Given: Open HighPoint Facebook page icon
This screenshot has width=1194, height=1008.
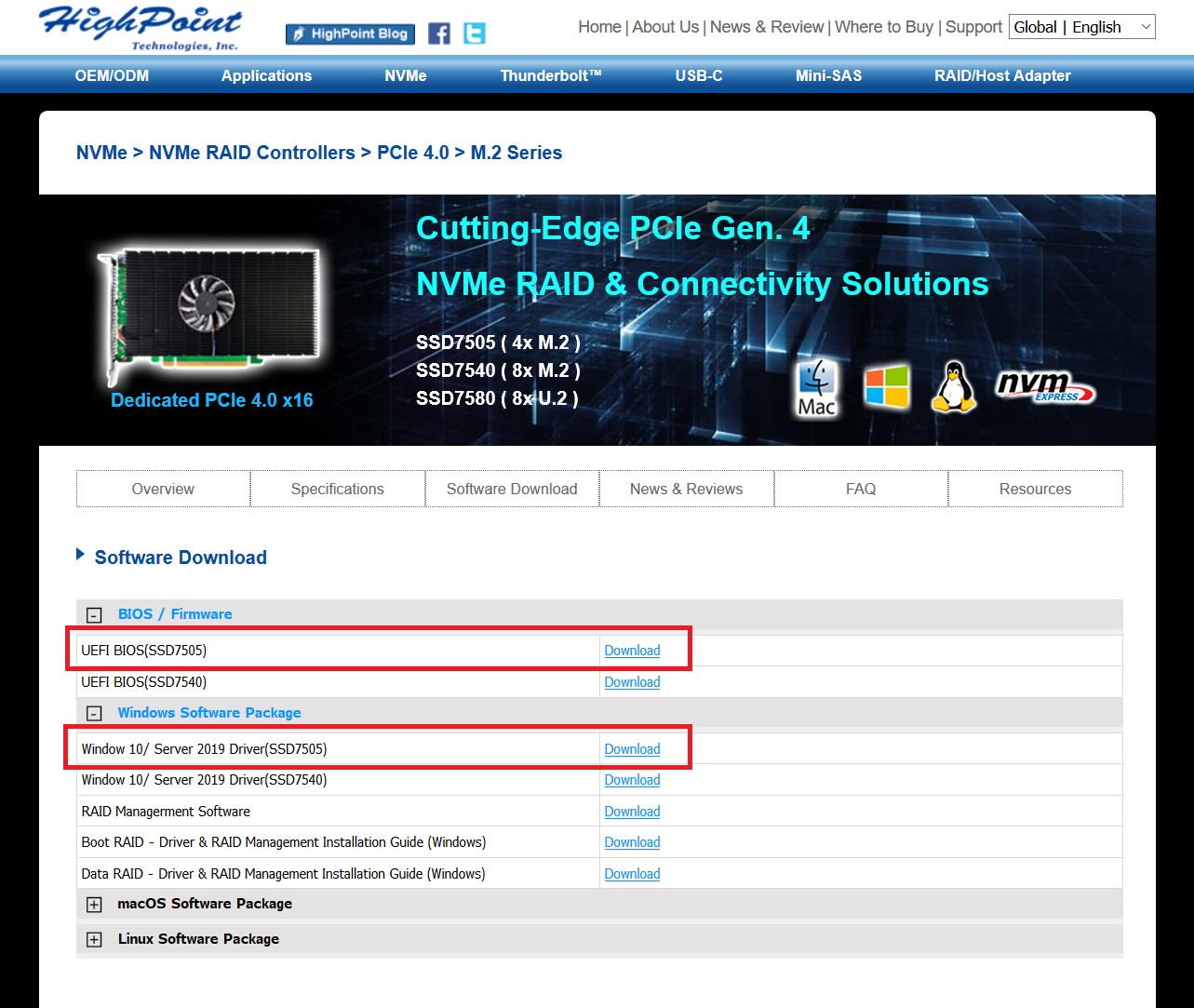Looking at the screenshot, I should pos(439,34).
